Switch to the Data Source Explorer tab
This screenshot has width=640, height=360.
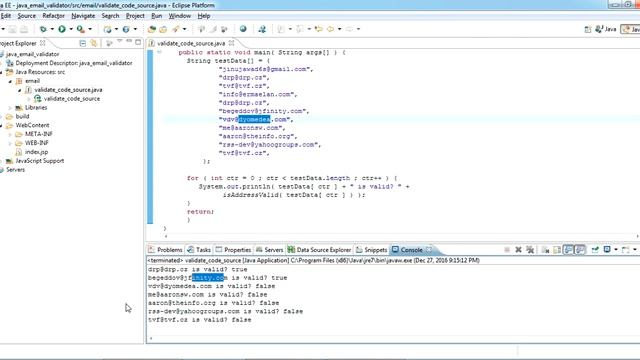[319, 249]
